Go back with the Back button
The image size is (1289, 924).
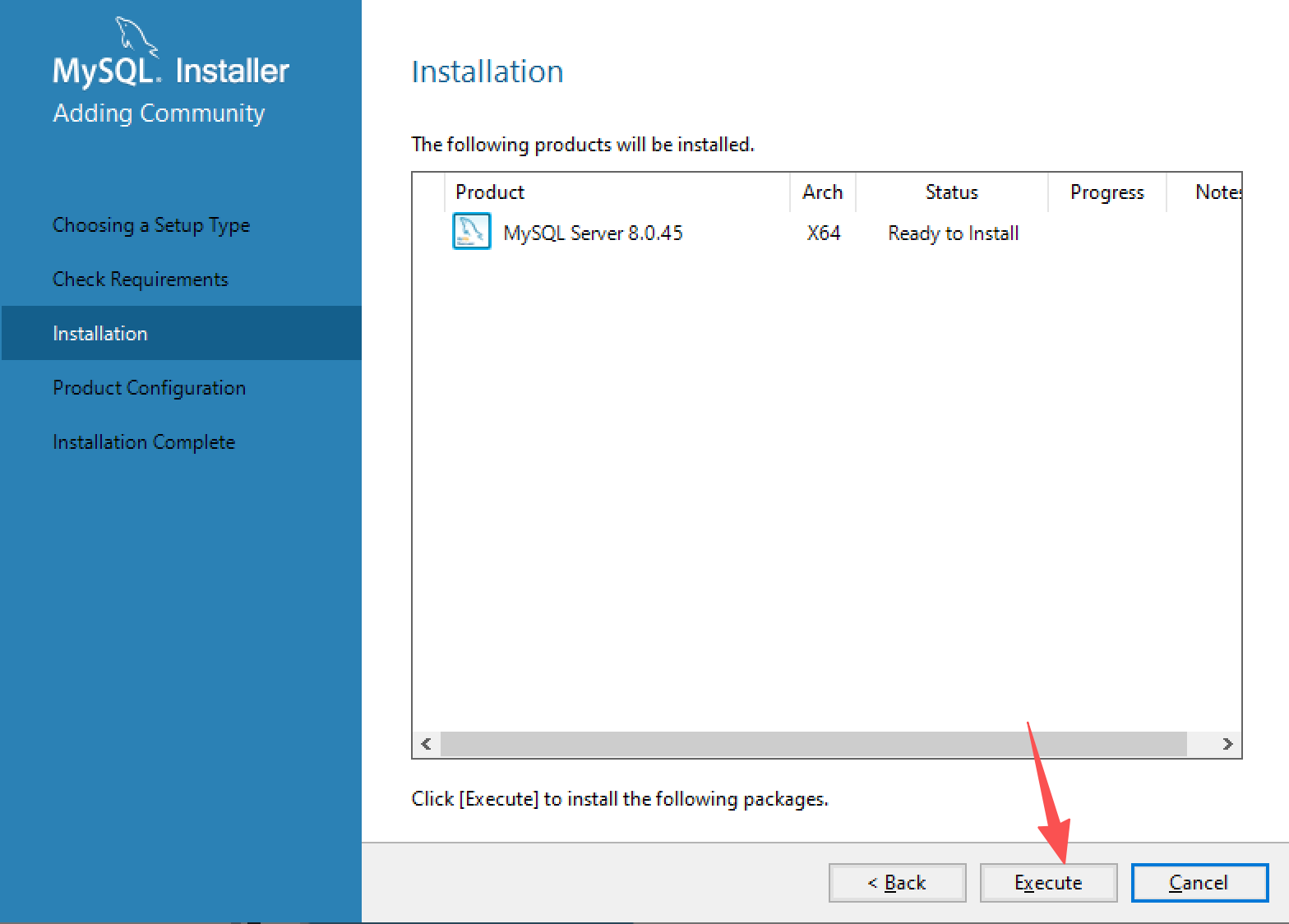click(897, 883)
